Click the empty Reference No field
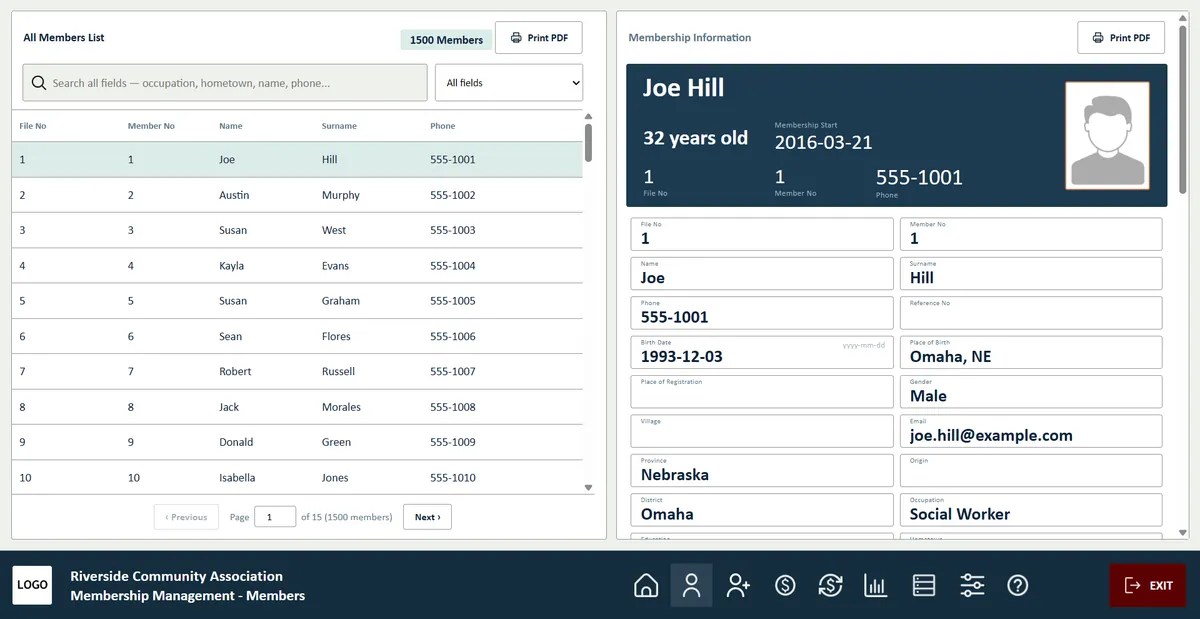The image size is (1200, 619). [x=1031, y=313]
